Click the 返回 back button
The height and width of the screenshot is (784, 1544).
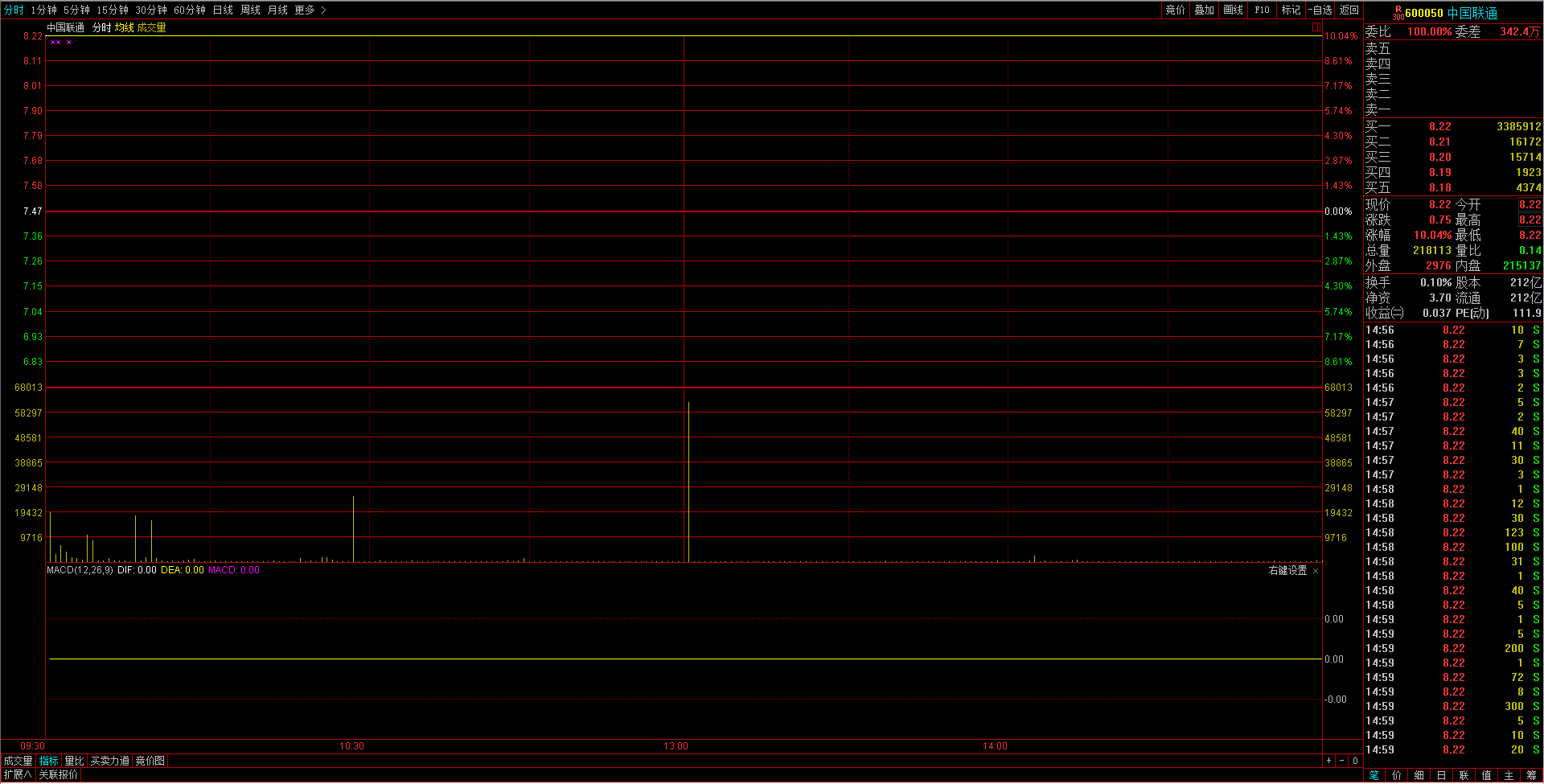(1349, 10)
